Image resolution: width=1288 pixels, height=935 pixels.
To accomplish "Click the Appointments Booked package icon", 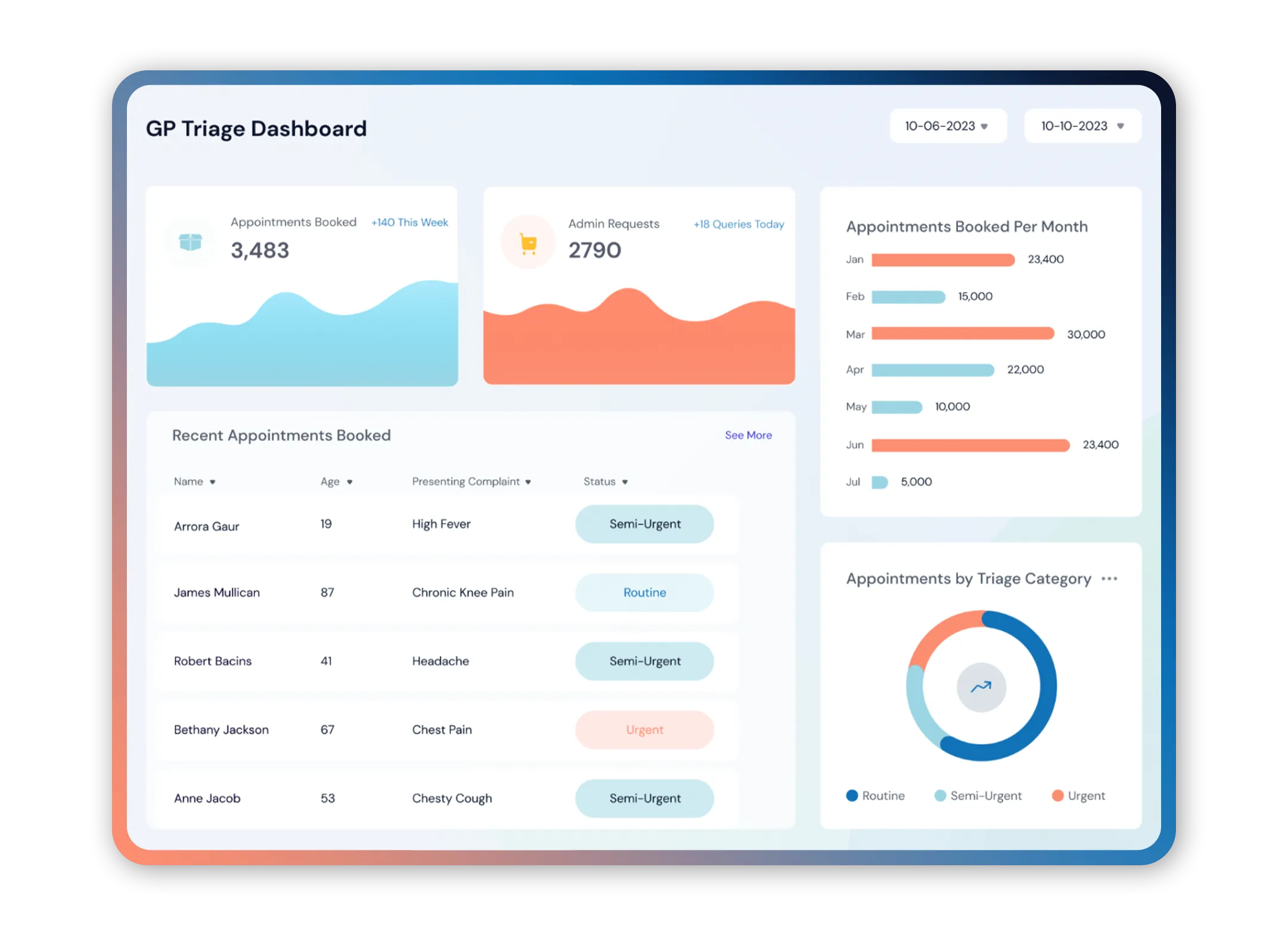I will (x=191, y=241).
